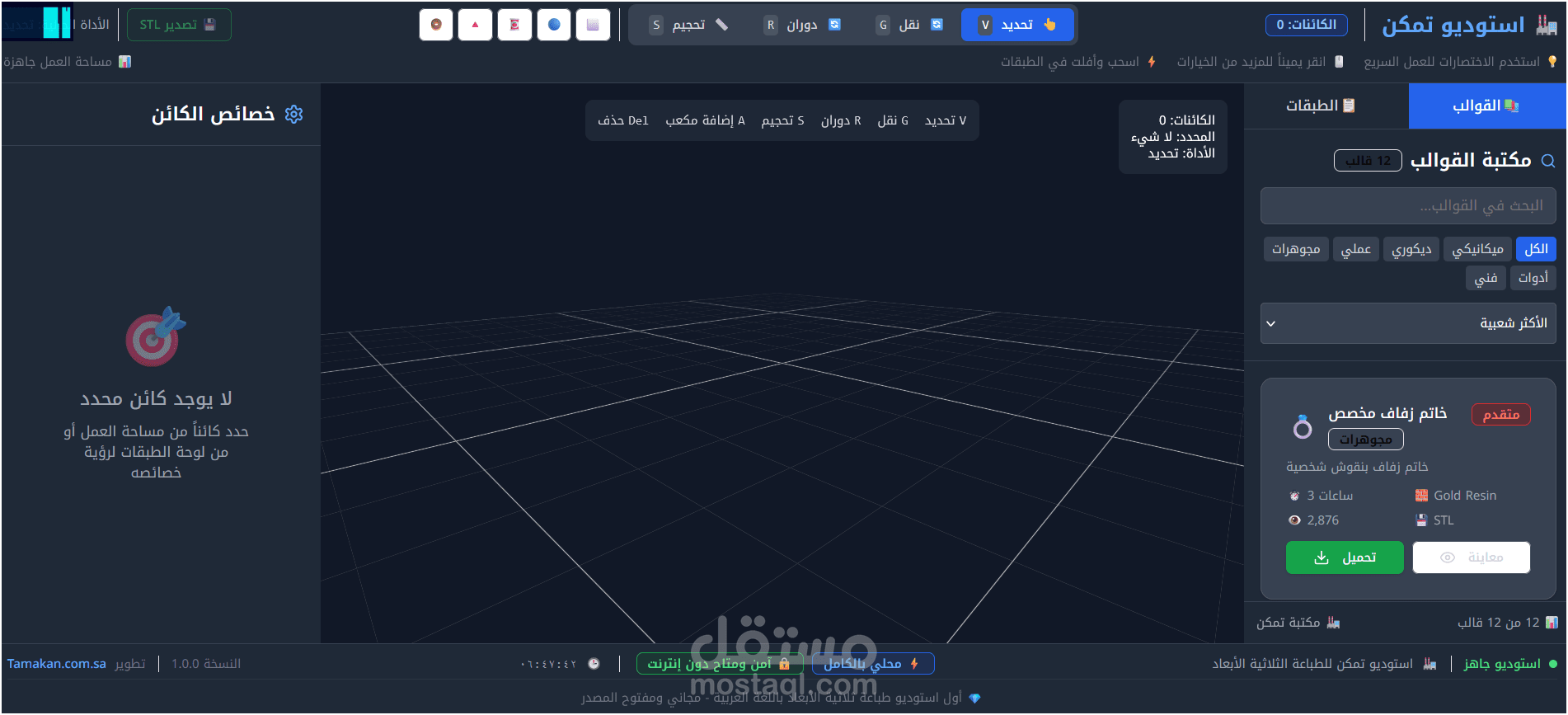The height and width of the screenshot is (715, 1568).
Task: Click the G نقل shortcut hint
Action: pos(893,120)
